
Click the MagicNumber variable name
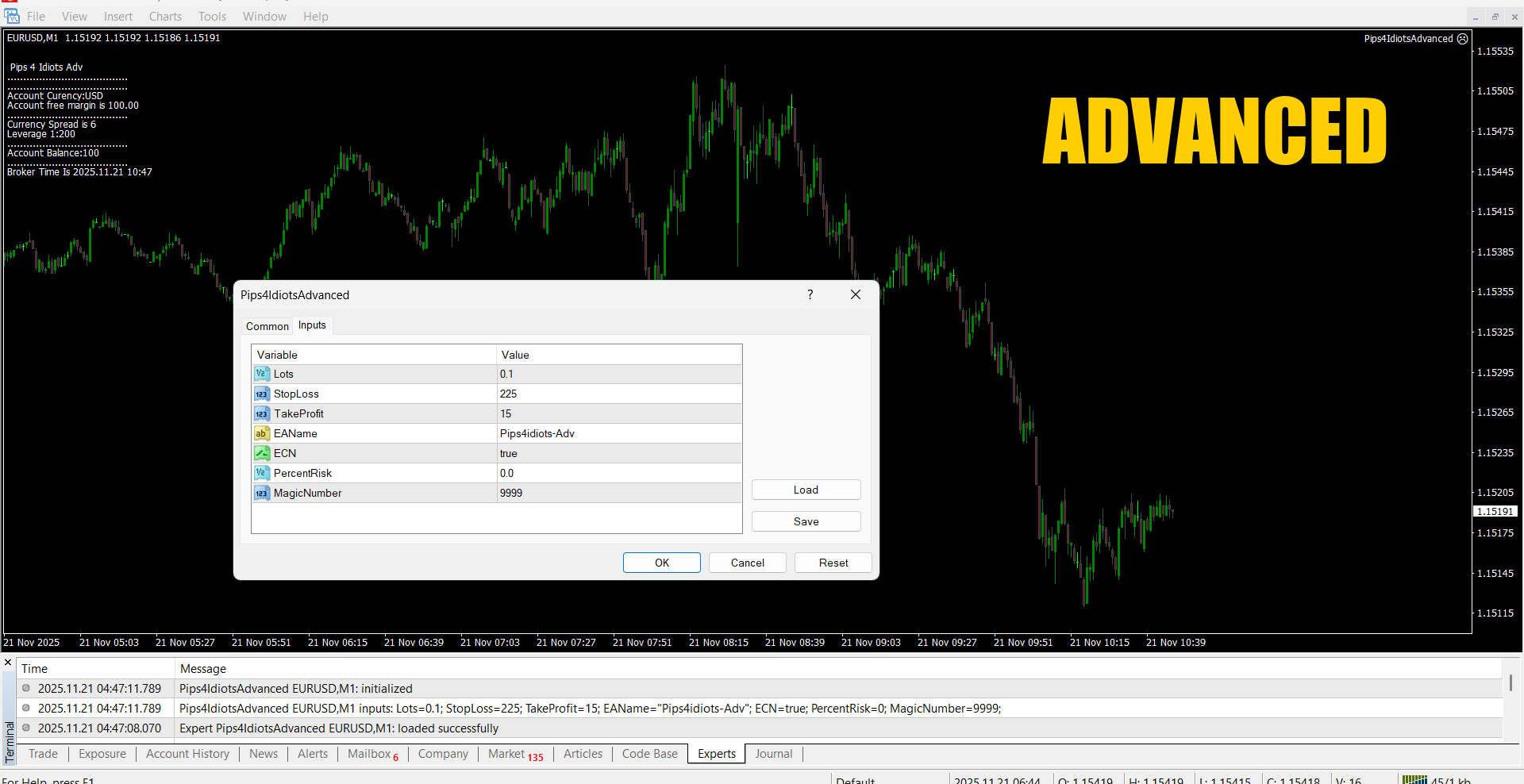pos(308,493)
